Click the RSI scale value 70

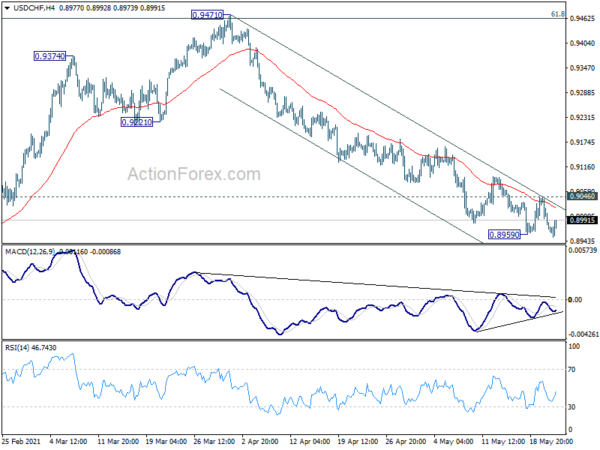click(x=572, y=370)
